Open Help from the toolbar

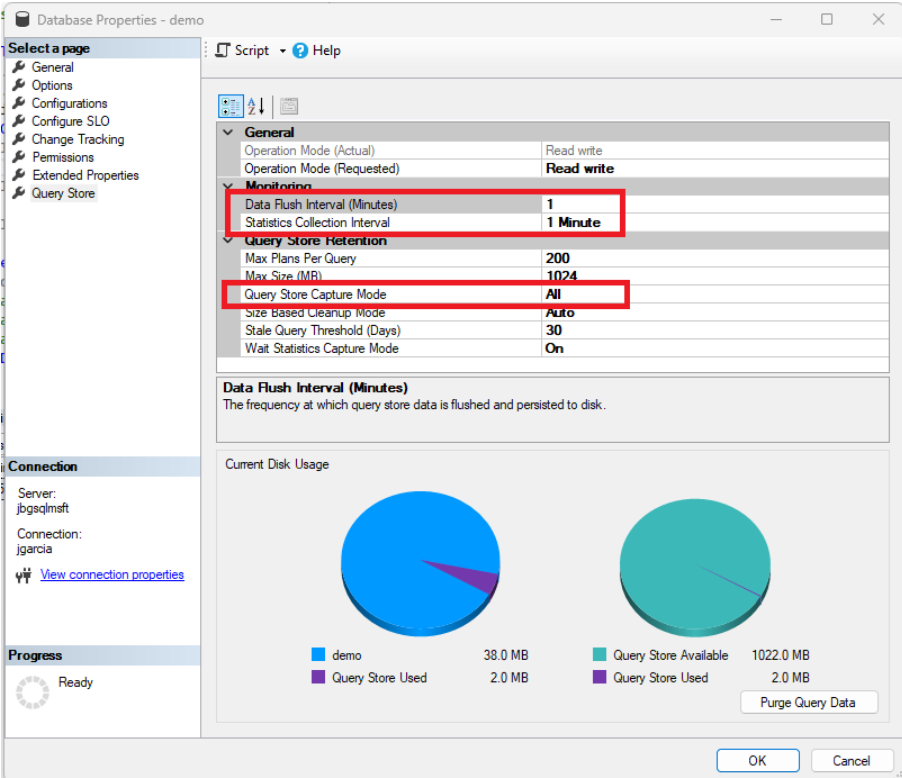point(316,51)
